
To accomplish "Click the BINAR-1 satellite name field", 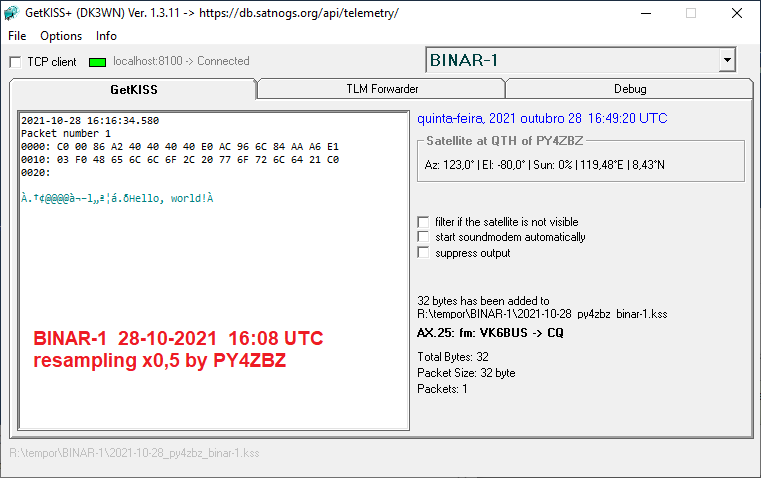I will [x=572, y=60].
